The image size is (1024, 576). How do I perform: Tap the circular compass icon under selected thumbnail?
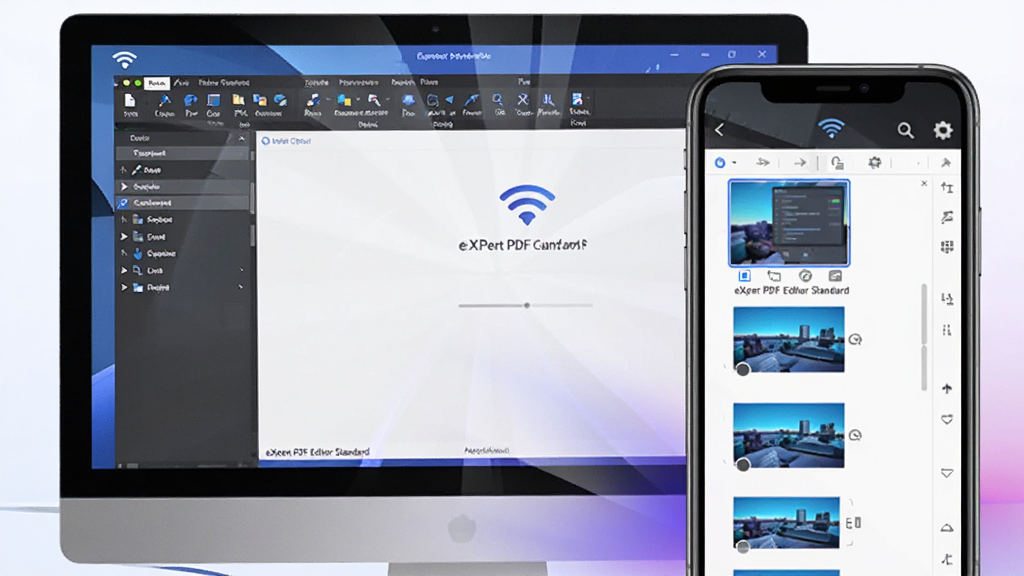coord(805,276)
